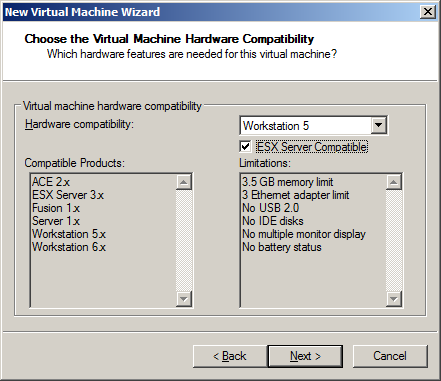Select Server 1.x in Compatible Products

point(56,221)
